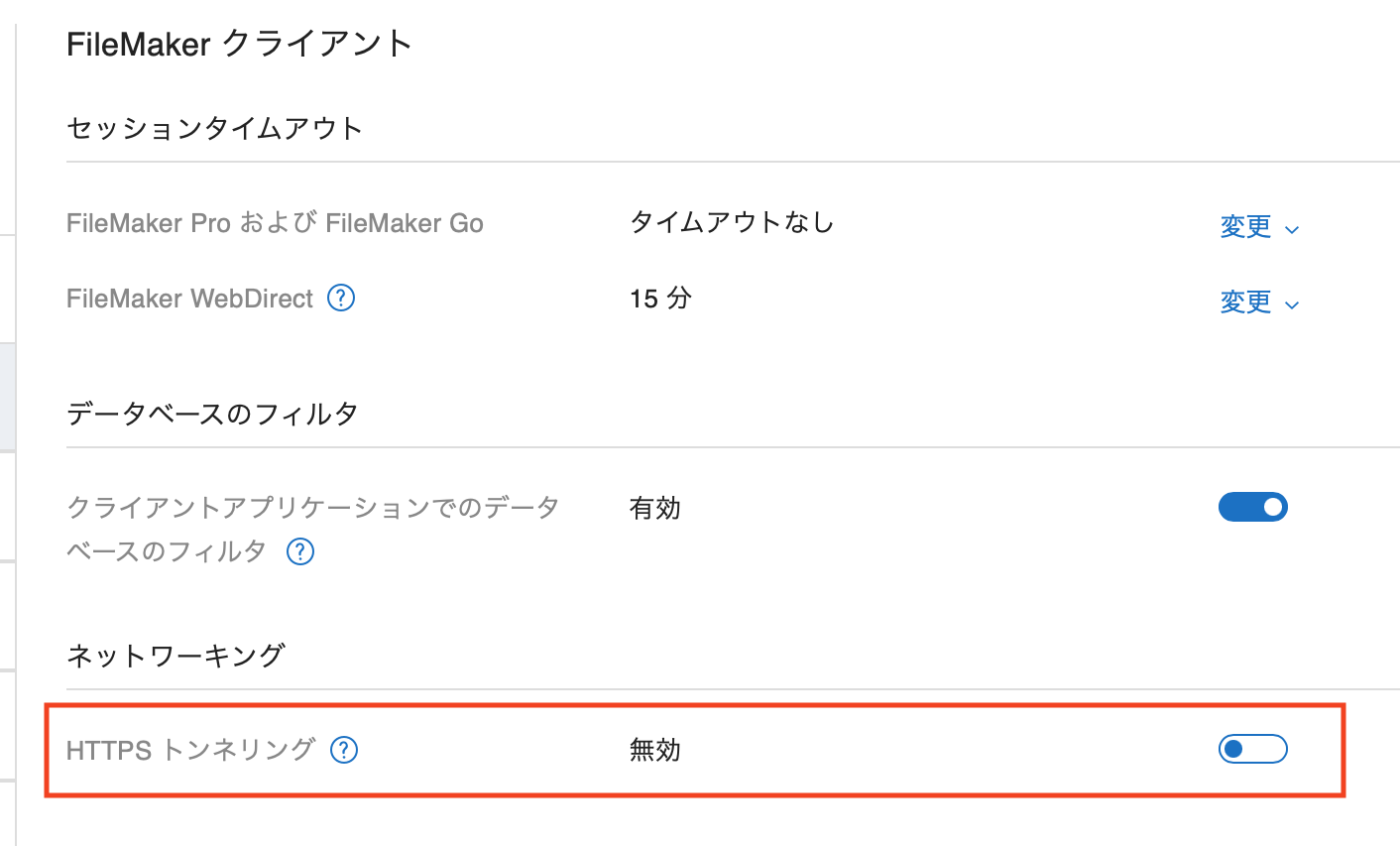Viewport: 1400px width, 846px height.
Task: Disable the client application database filter
Action: (x=1253, y=507)
